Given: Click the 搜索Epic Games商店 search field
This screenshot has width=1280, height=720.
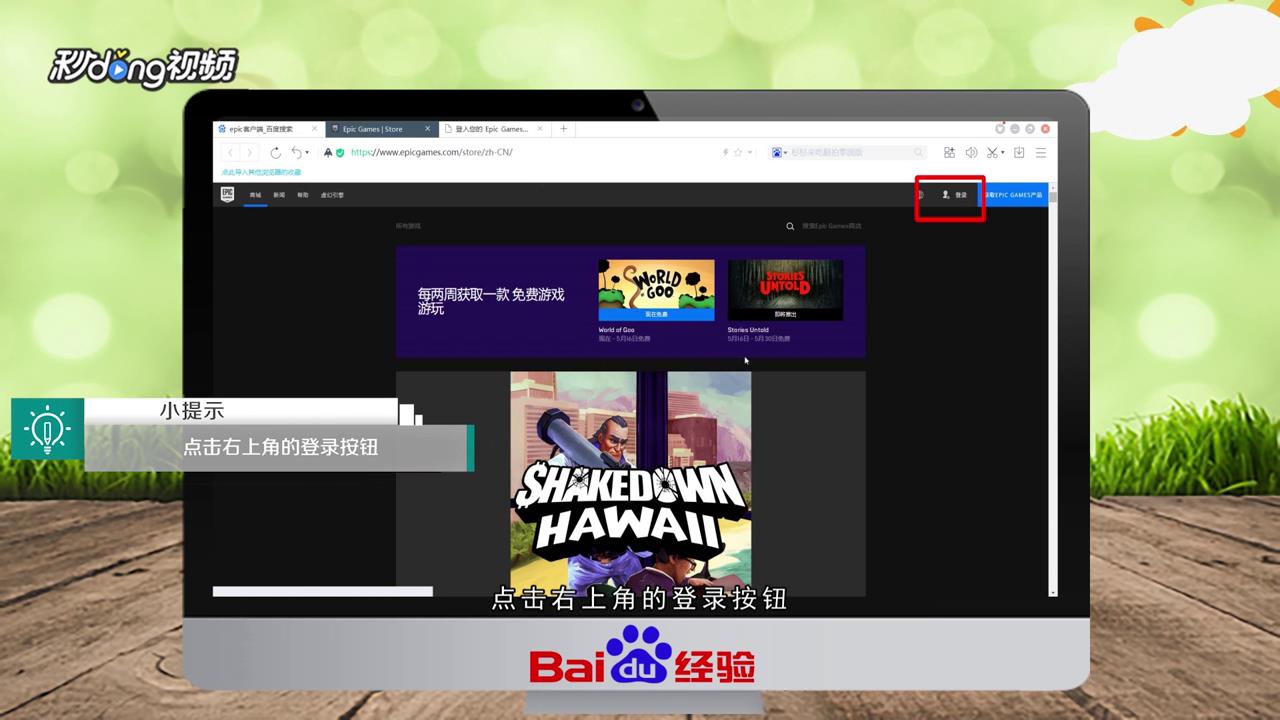Looking at the screenshot, I should pos(831,226).
